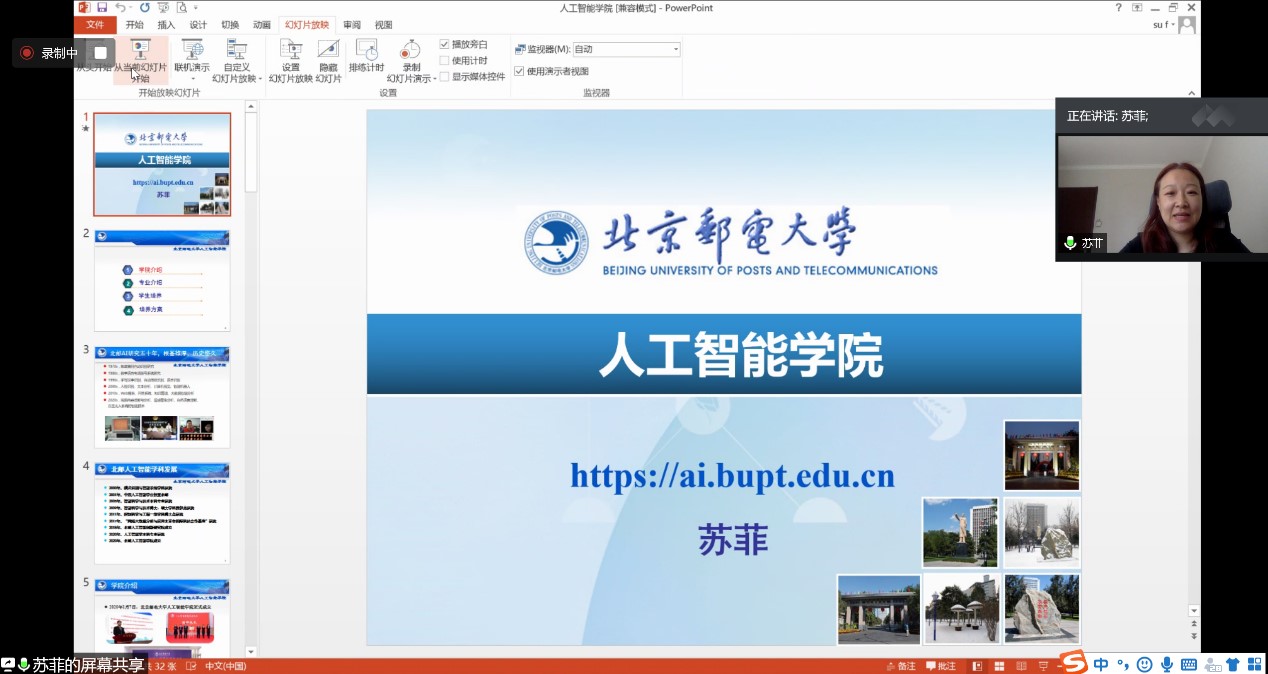The width and height of the screenshot is (1268, 674).
Task: Click the 苏菲 webcam video tile
Action: 1161,194
